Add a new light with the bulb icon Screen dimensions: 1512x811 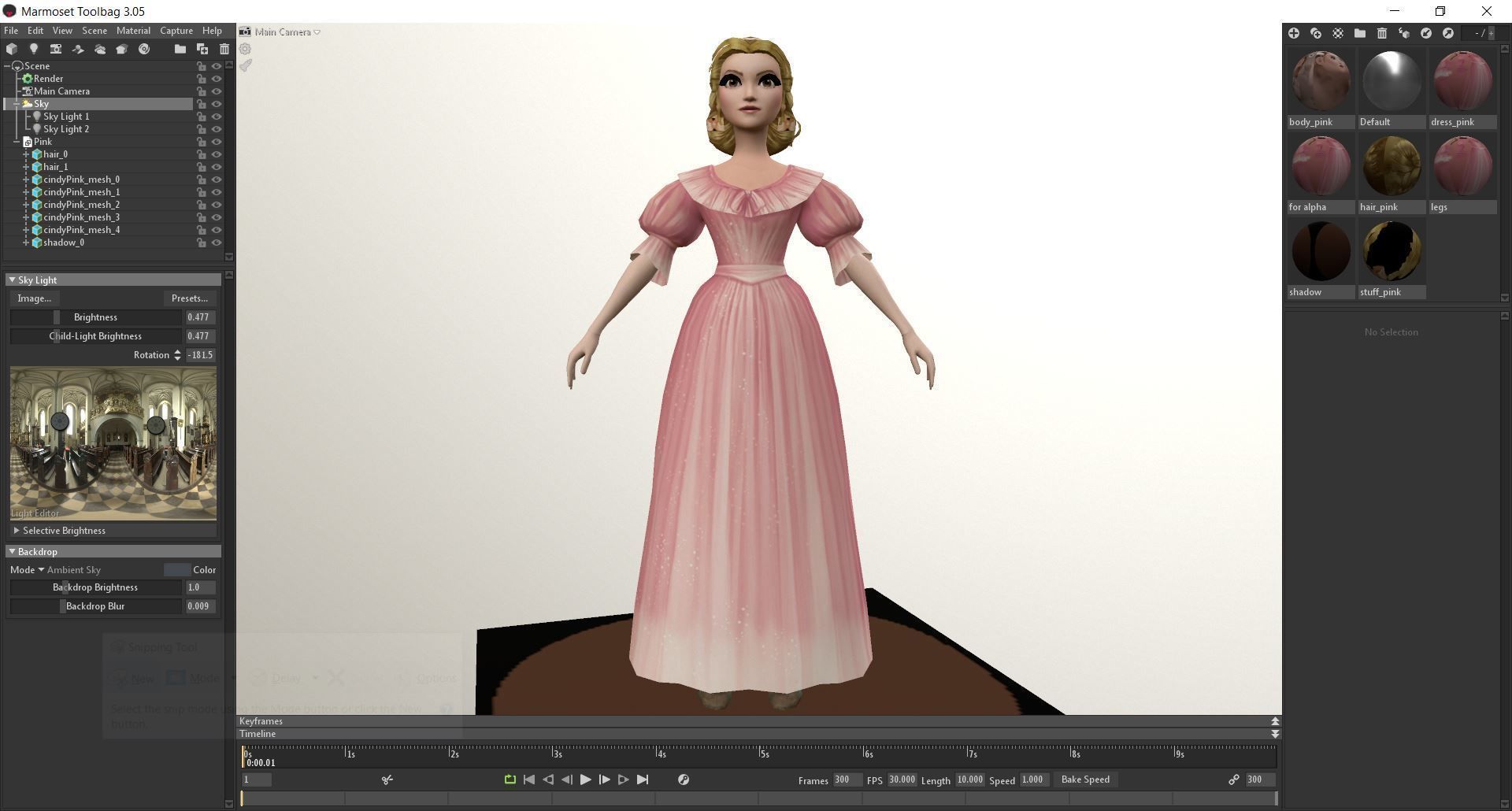pos(34,49)
